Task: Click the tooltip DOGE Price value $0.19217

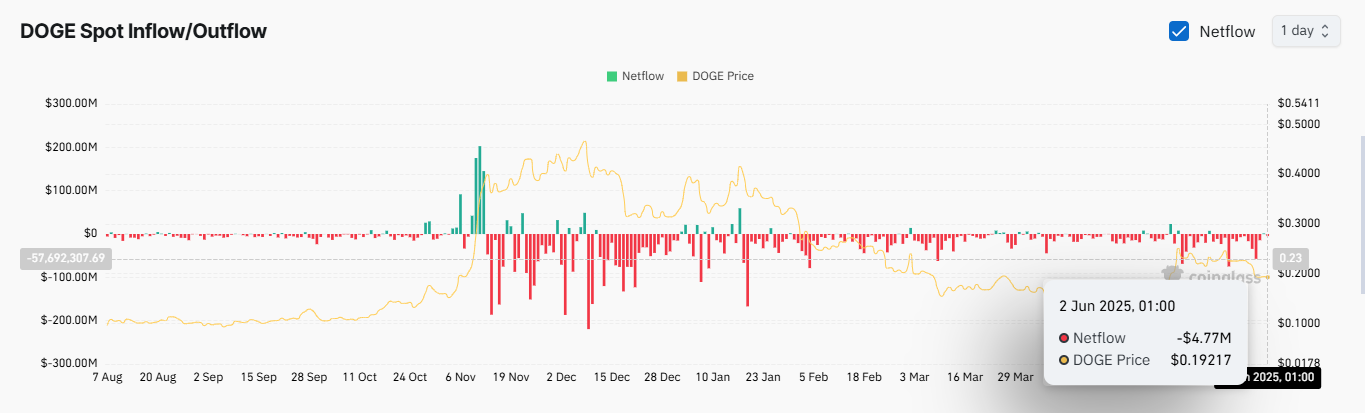Action: (1200, 360)
